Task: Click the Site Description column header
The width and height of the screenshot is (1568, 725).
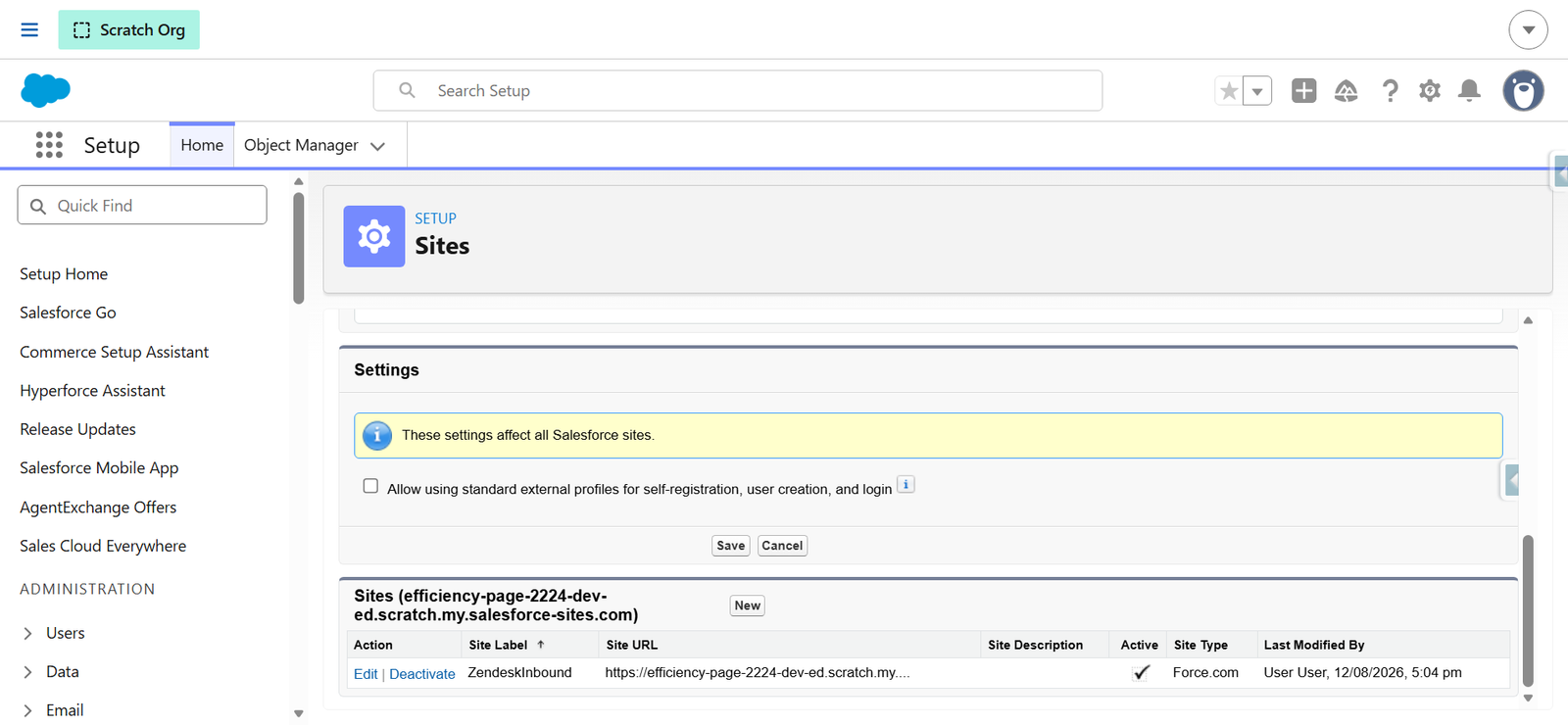Action: [1035, 645]
